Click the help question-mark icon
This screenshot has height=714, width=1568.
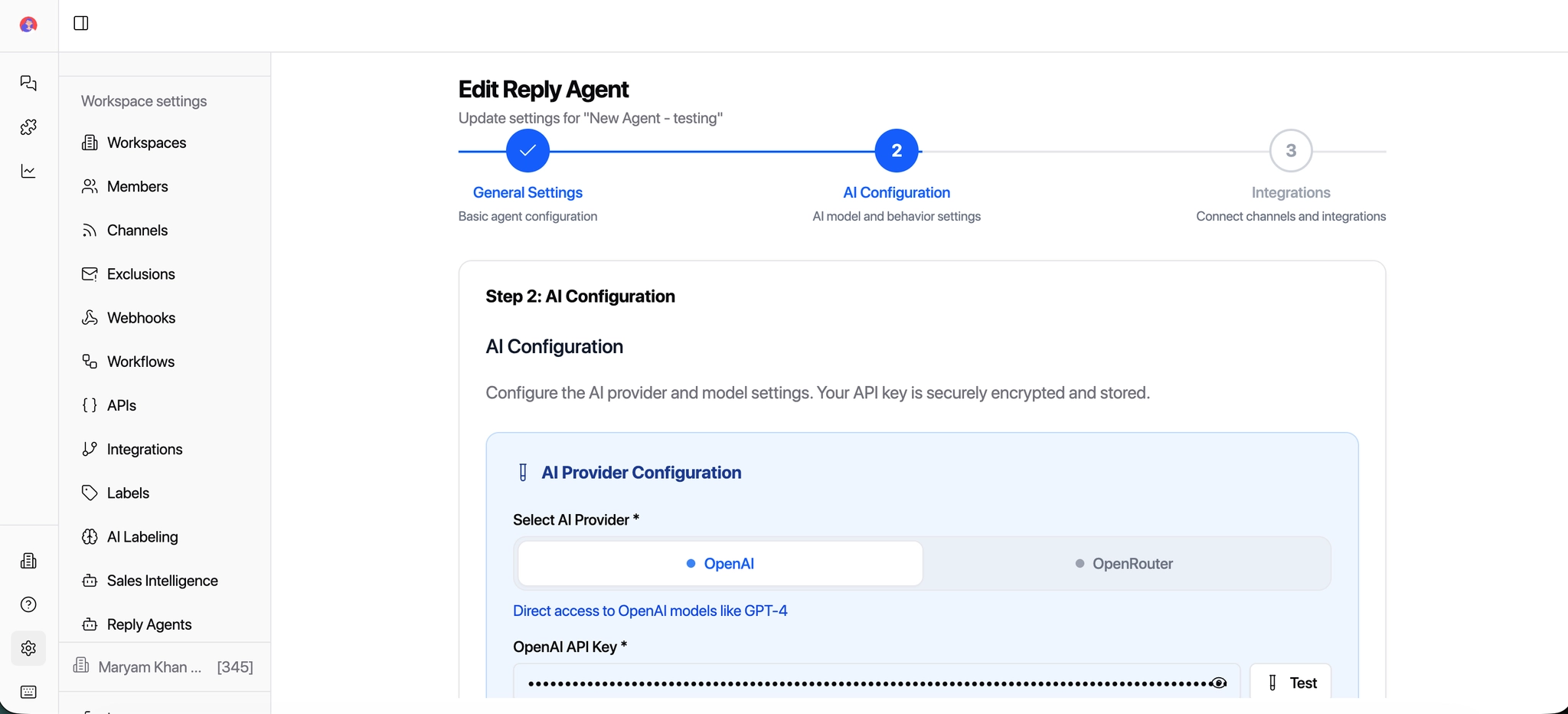28,604
